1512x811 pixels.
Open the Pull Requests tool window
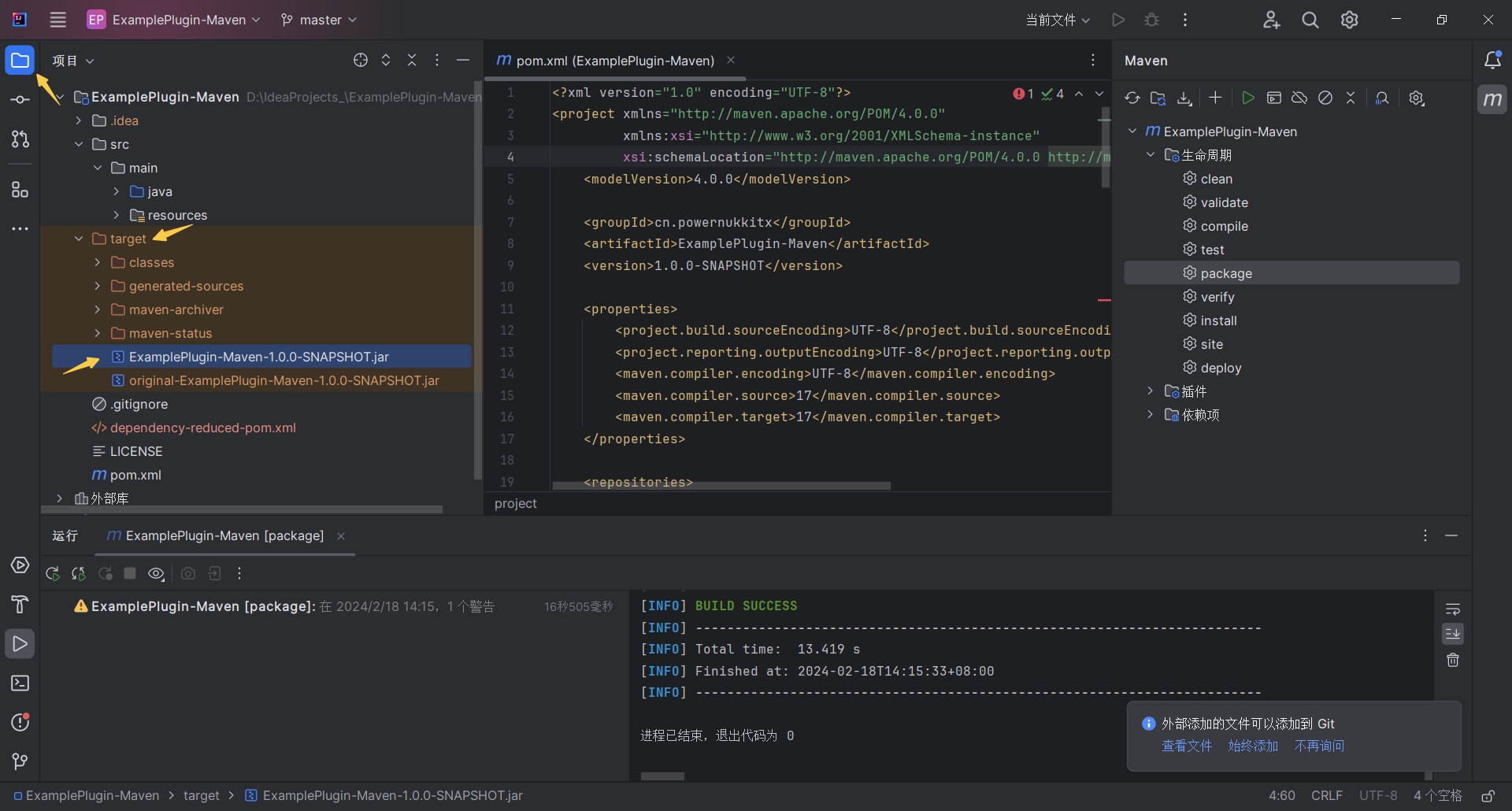click(x=20, y=139)
